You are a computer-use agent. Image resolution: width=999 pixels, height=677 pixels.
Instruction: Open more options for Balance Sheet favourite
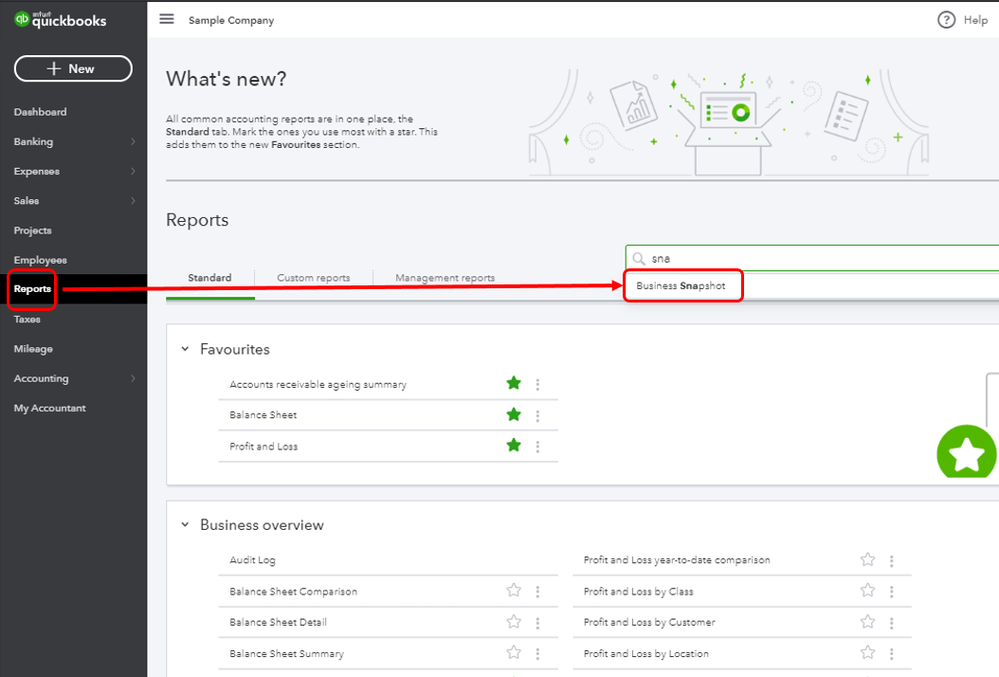point(538,415)
